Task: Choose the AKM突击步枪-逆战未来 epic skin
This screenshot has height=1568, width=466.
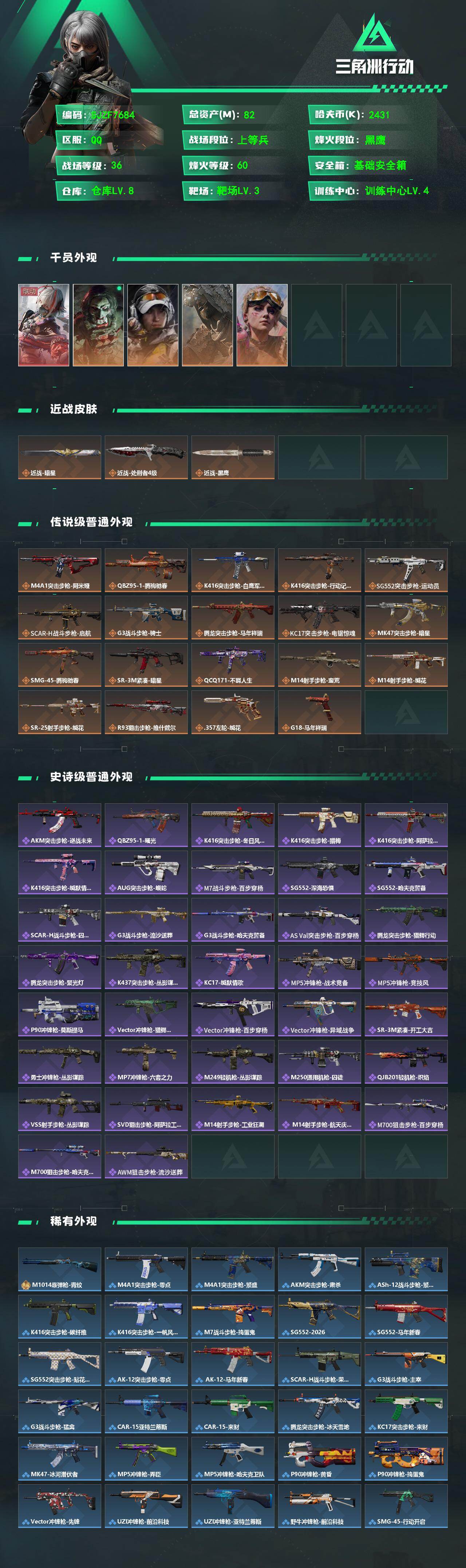Action: (60, 825)
